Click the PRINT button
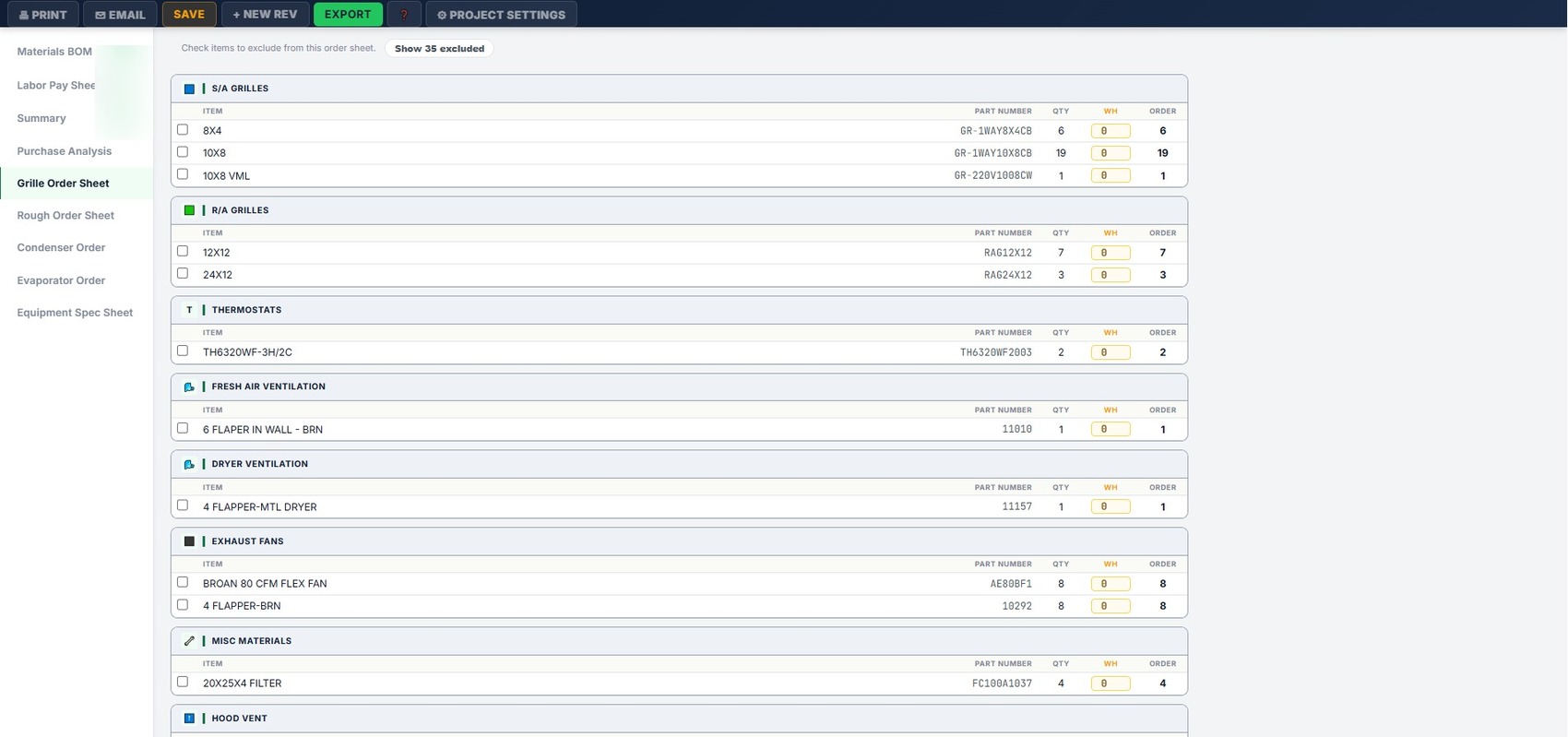 point(43,15)
